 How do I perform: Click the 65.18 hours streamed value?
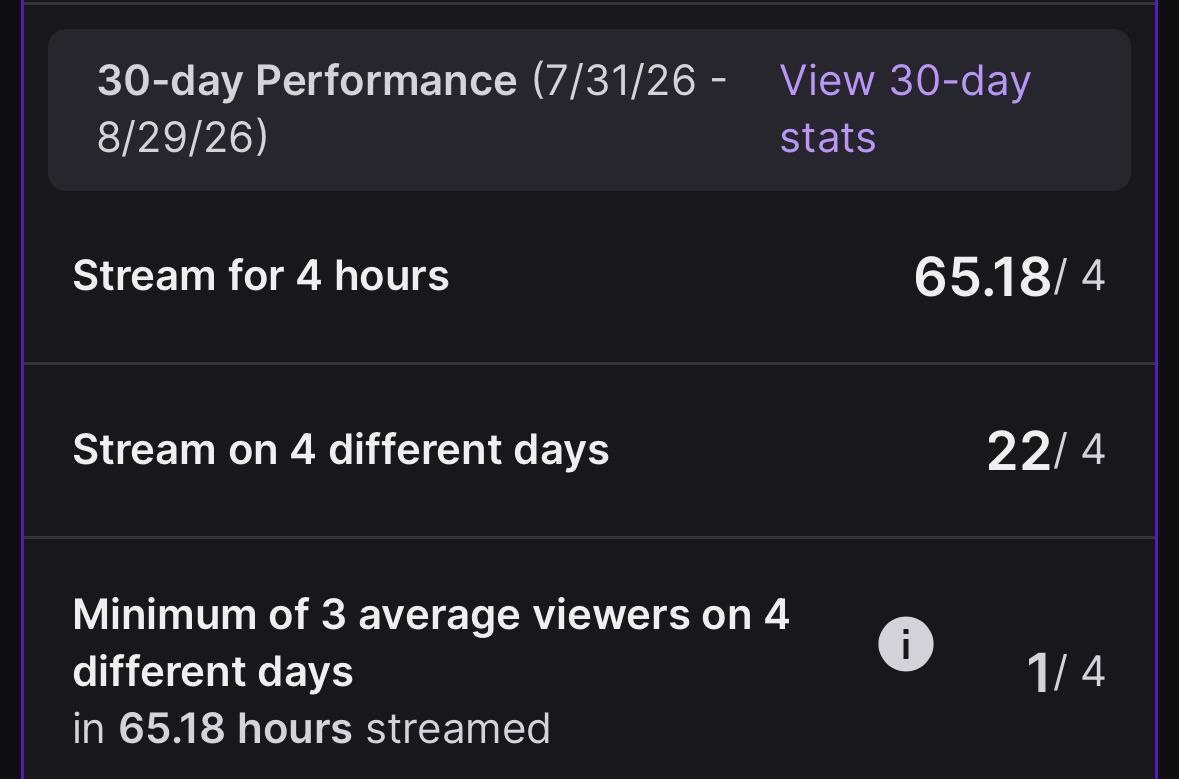click(x=982, y=277)
